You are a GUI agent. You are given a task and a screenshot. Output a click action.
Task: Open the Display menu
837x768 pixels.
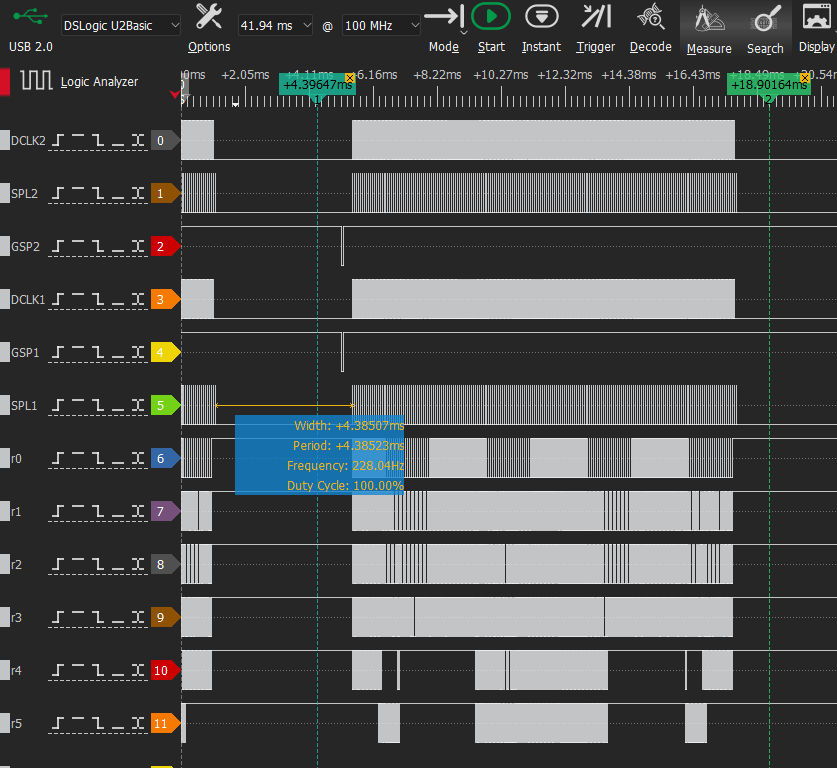[x=818, y=27]
